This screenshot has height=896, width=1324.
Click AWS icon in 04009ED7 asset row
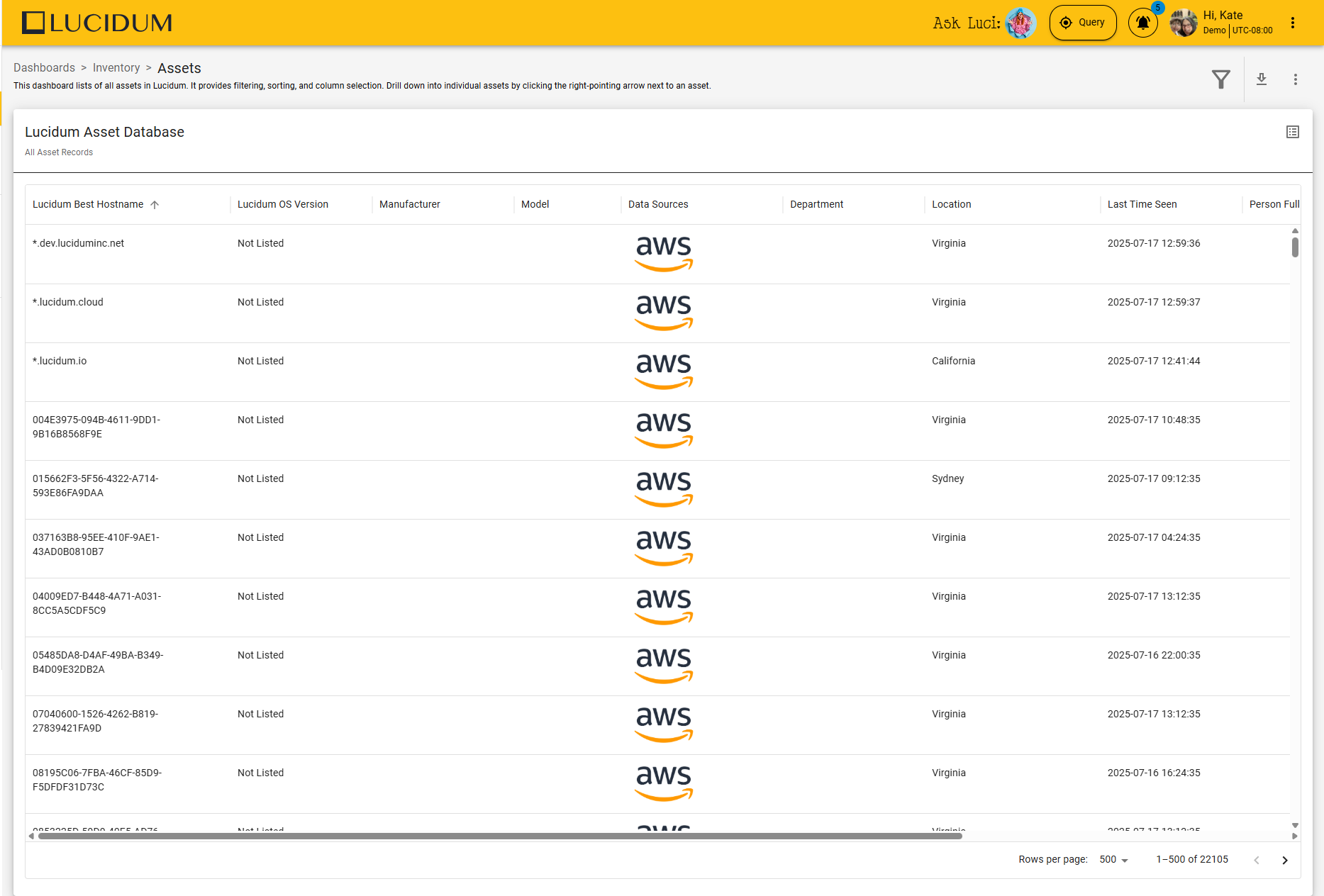pos(664,607)
